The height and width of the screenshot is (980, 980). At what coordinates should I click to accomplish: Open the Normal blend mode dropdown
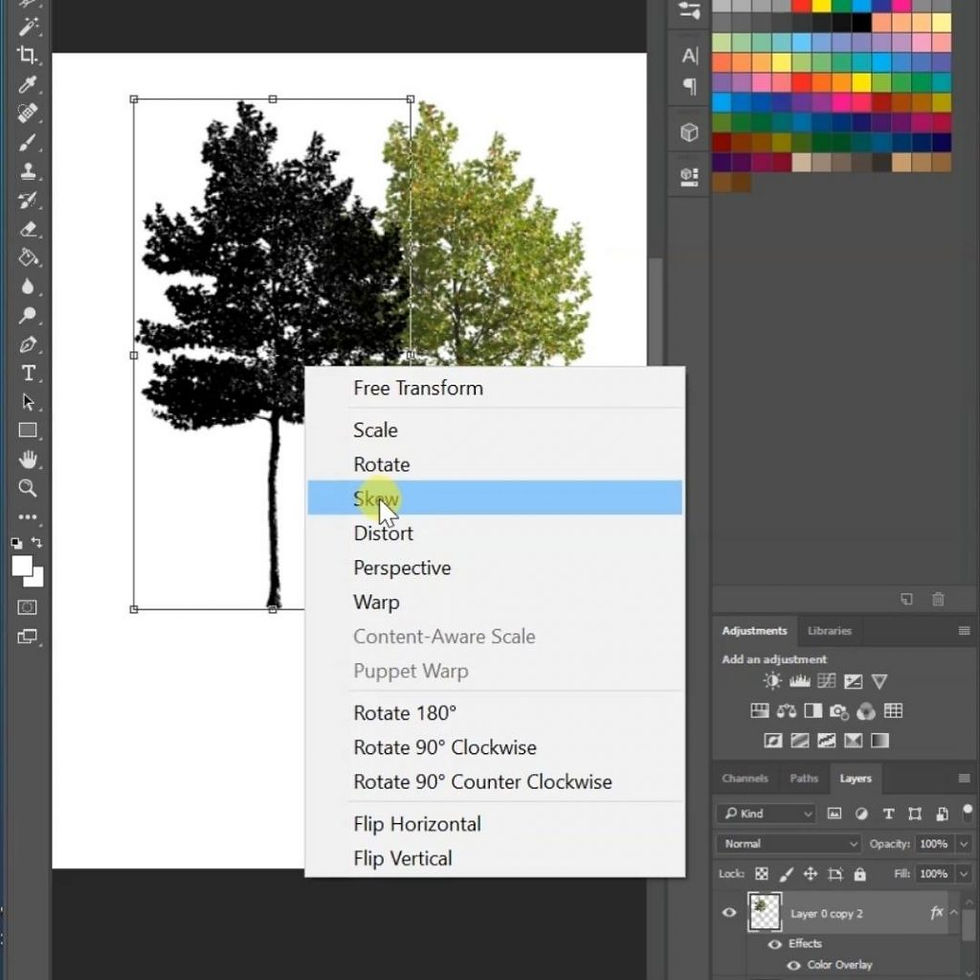point(789,844)
